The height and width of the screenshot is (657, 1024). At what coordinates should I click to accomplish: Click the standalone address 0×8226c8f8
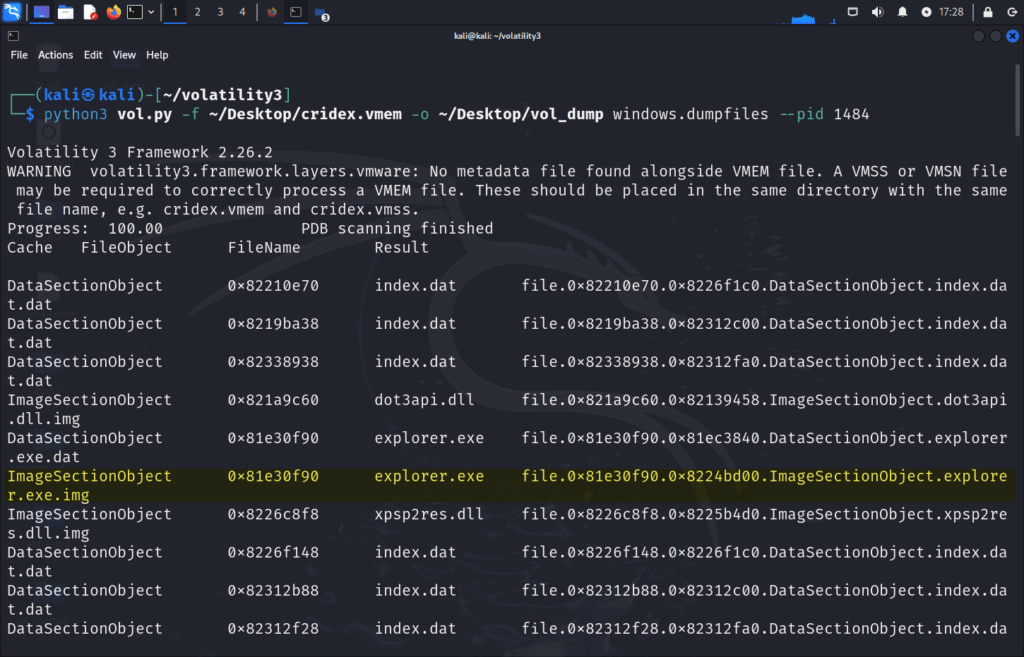(273, 514)
